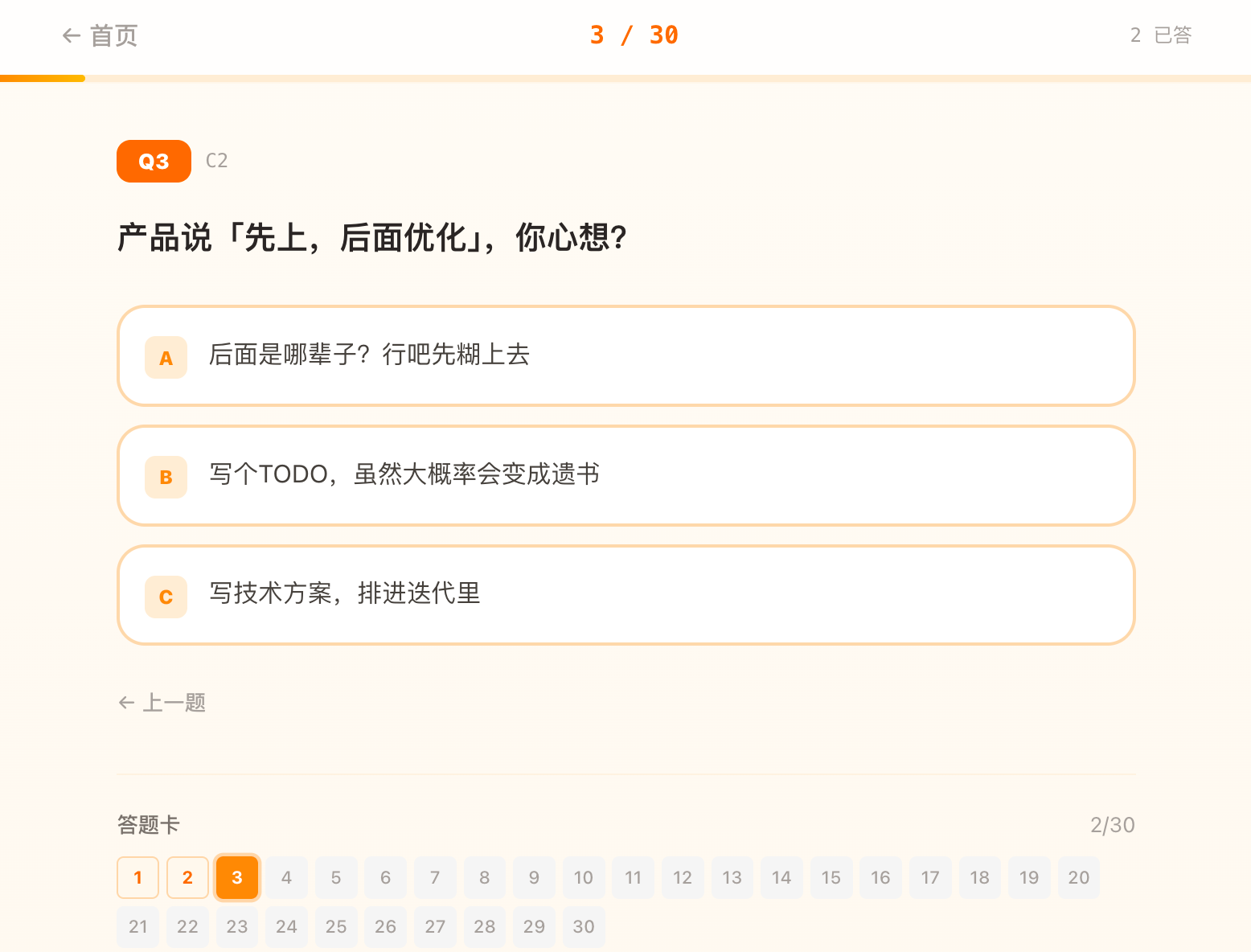This screenshot has width=1251, height=952.
Task: Click the C letter badge icon
Action: click(x=166, y=597)
